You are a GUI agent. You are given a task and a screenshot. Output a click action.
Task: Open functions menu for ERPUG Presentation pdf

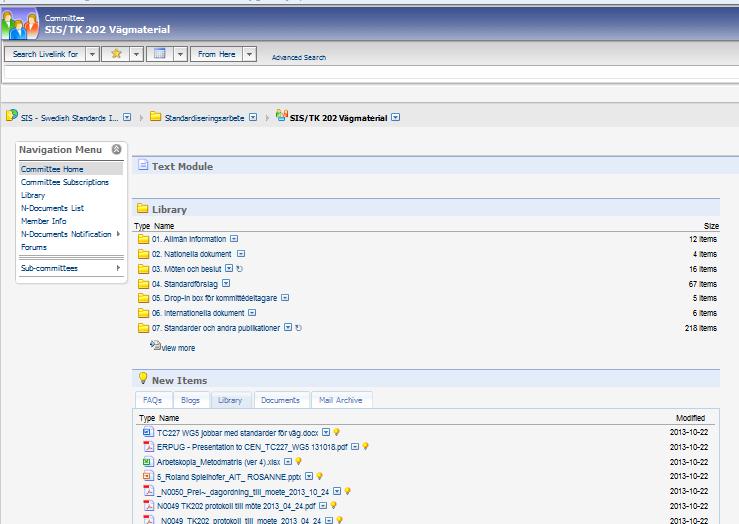355,446
